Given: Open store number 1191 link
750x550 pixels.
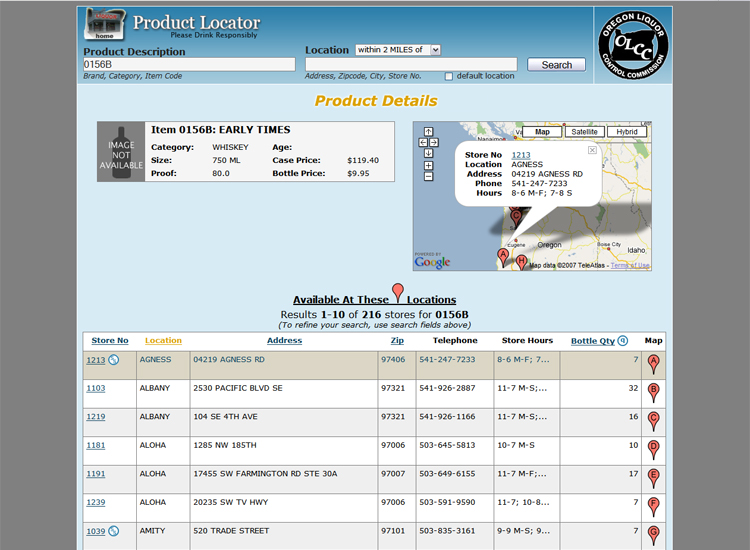Looking at the screenshot, I should tap(96, 474).
